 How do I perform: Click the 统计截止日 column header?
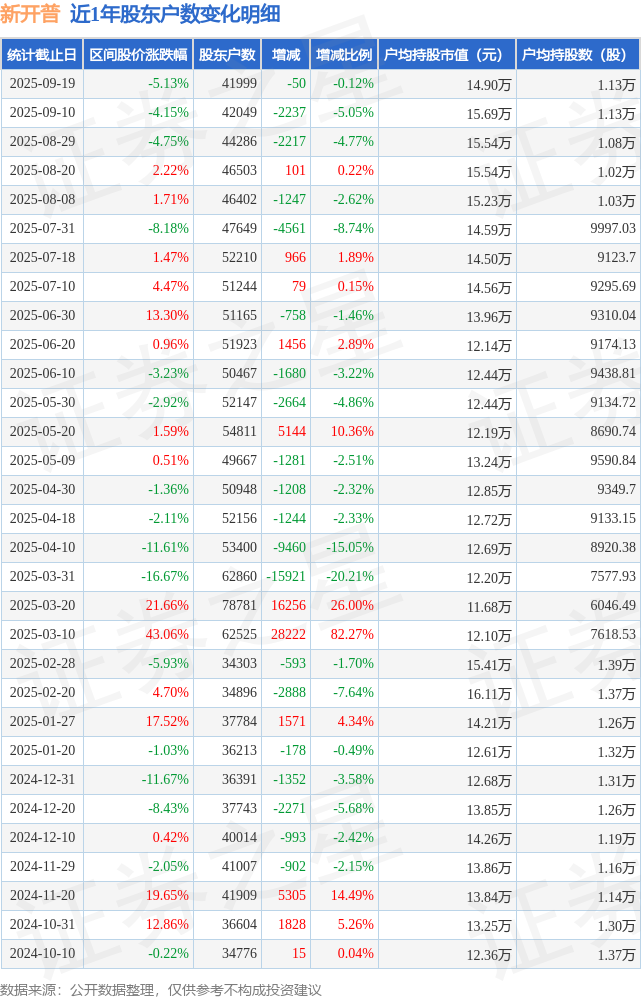coord(42,55)
